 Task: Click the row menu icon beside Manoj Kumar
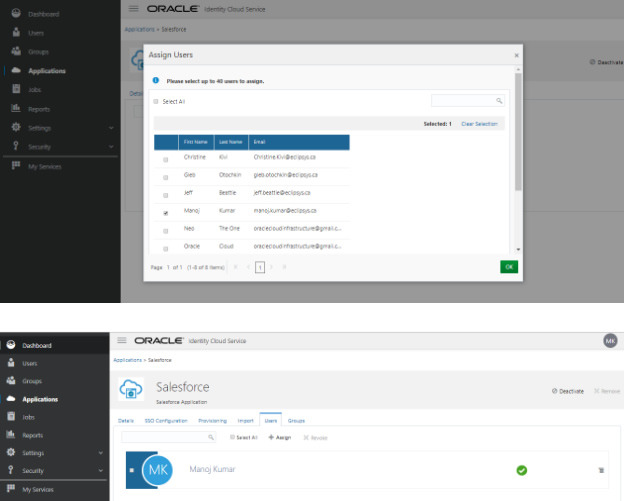coord(601,470)
